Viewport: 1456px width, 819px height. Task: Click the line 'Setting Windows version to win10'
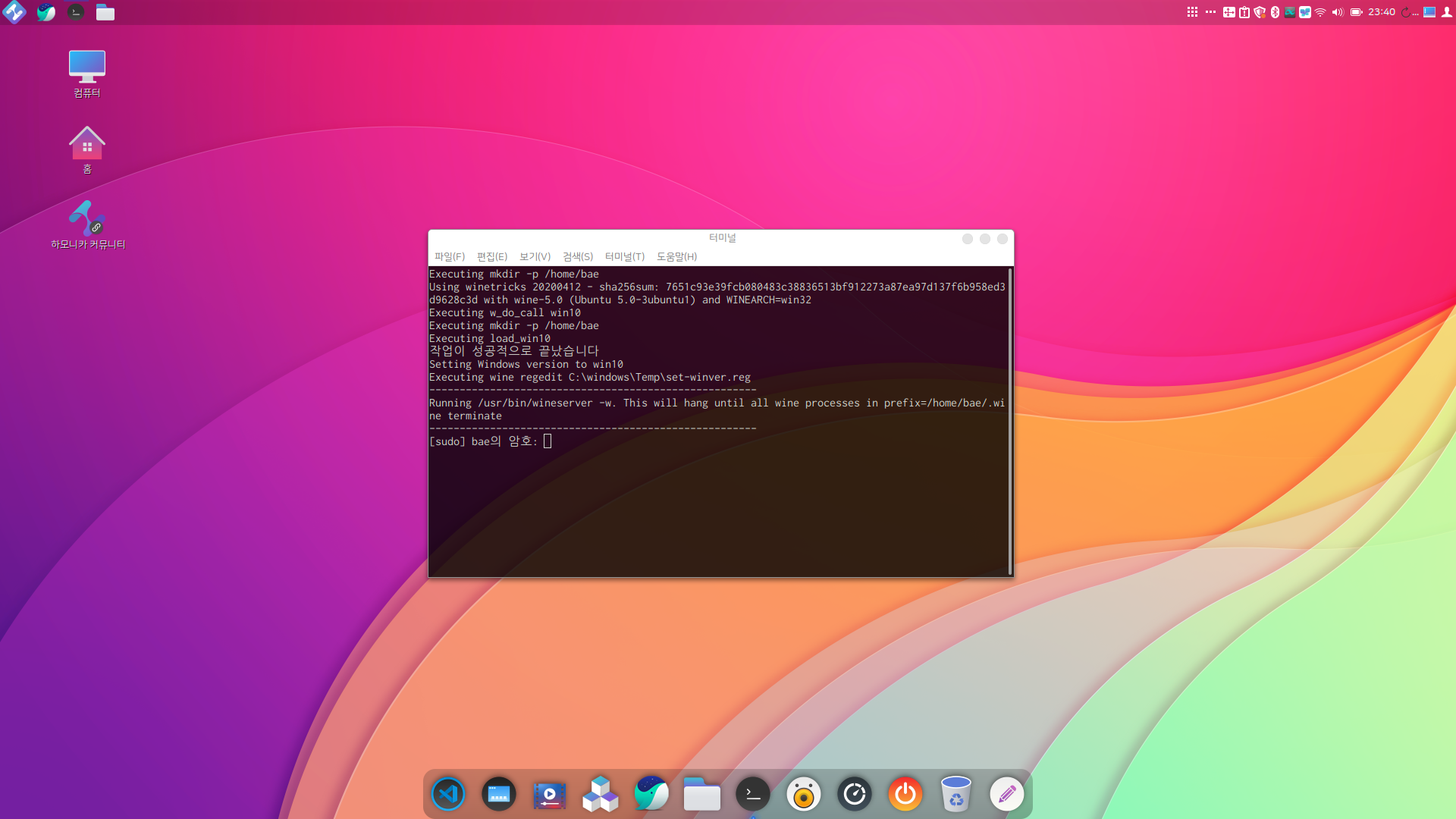coord(526,364)
